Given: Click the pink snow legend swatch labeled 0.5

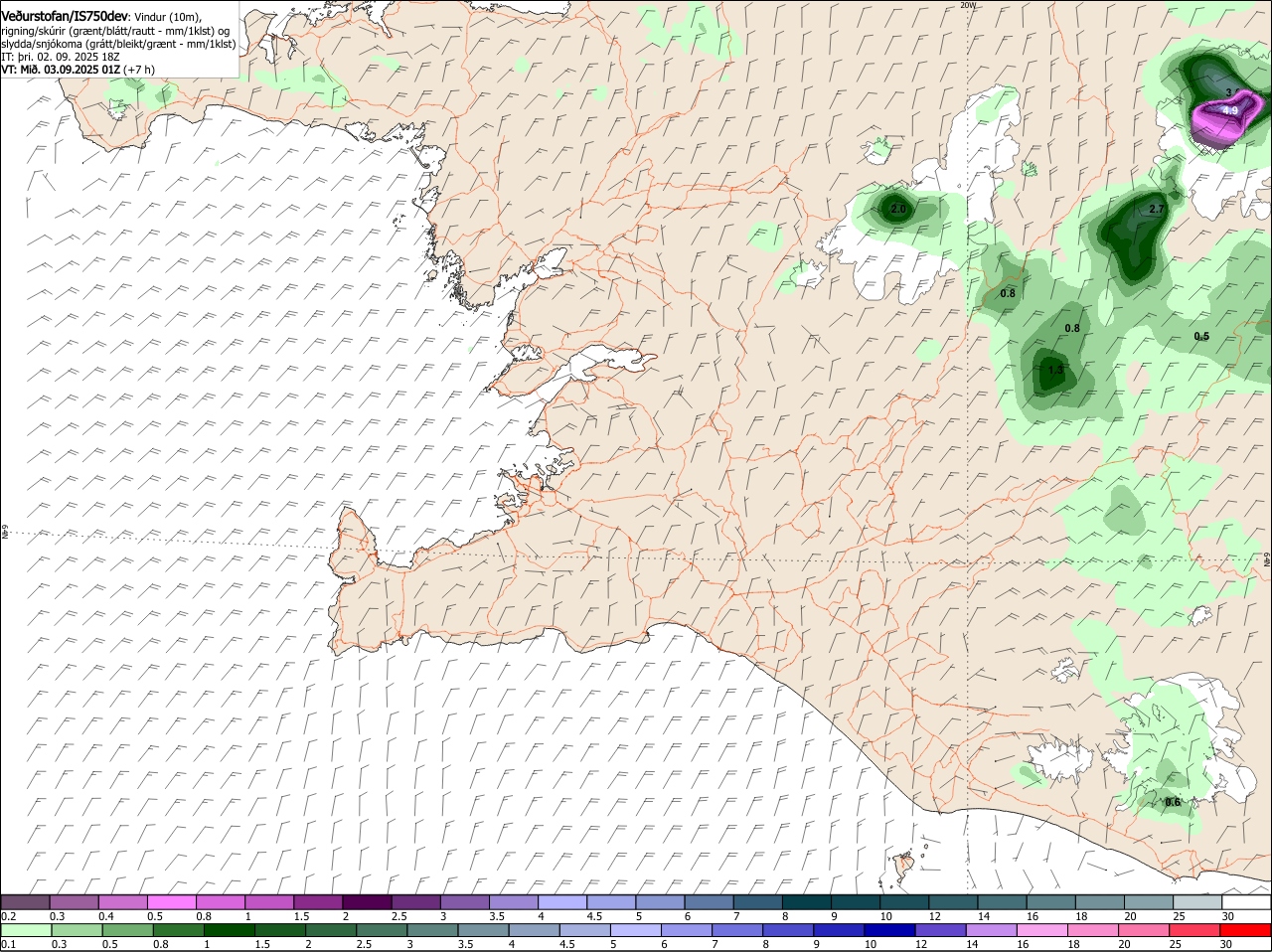Looking at the screenshot, I should [172, 902].
